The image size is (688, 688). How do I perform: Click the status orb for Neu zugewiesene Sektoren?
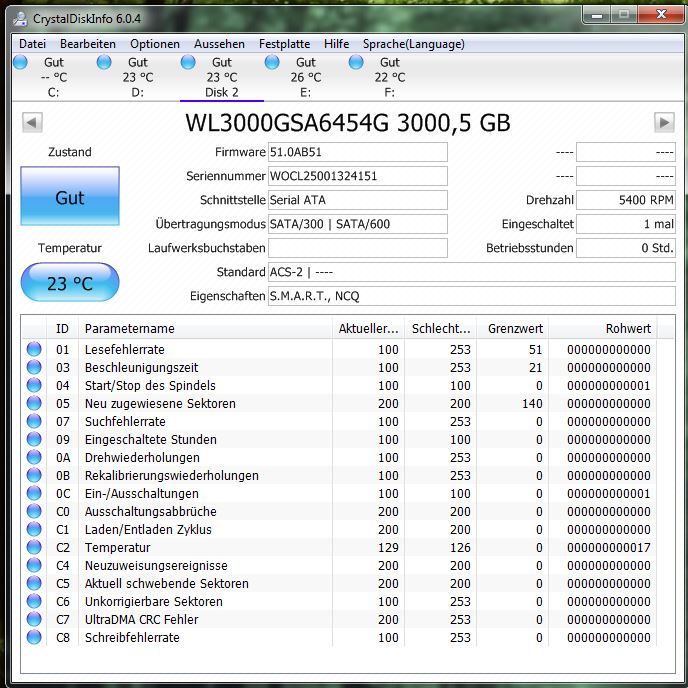[34, 403]
